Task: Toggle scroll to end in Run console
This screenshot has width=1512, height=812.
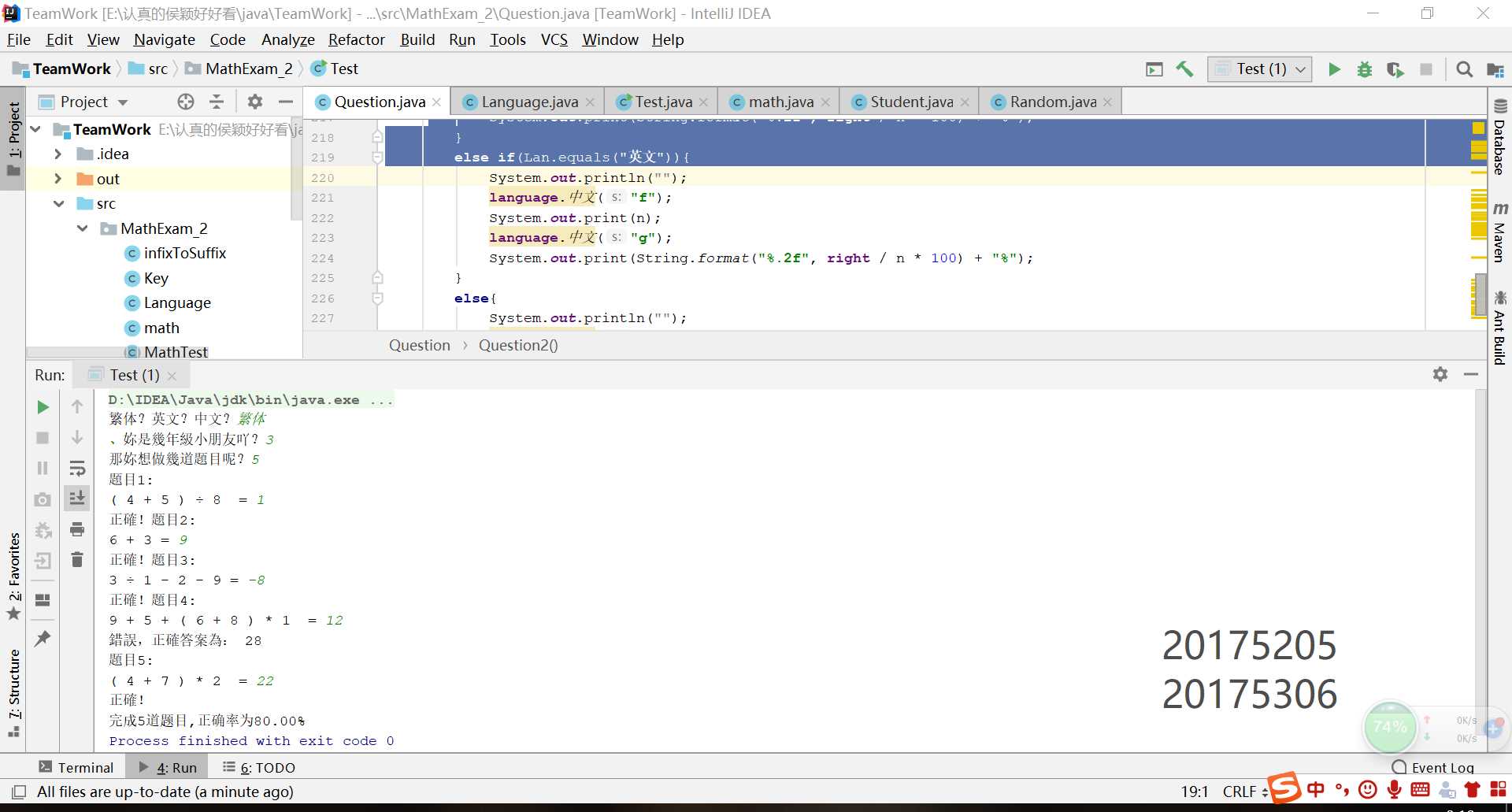Action: coord(77,499)
